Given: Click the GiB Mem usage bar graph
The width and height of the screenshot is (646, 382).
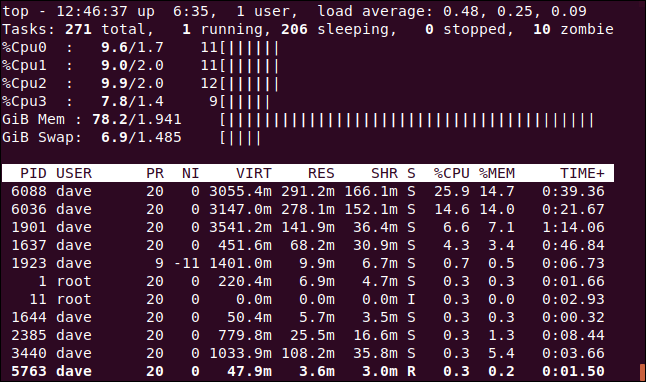Looking at the screenshot, I should coord(407,120).
